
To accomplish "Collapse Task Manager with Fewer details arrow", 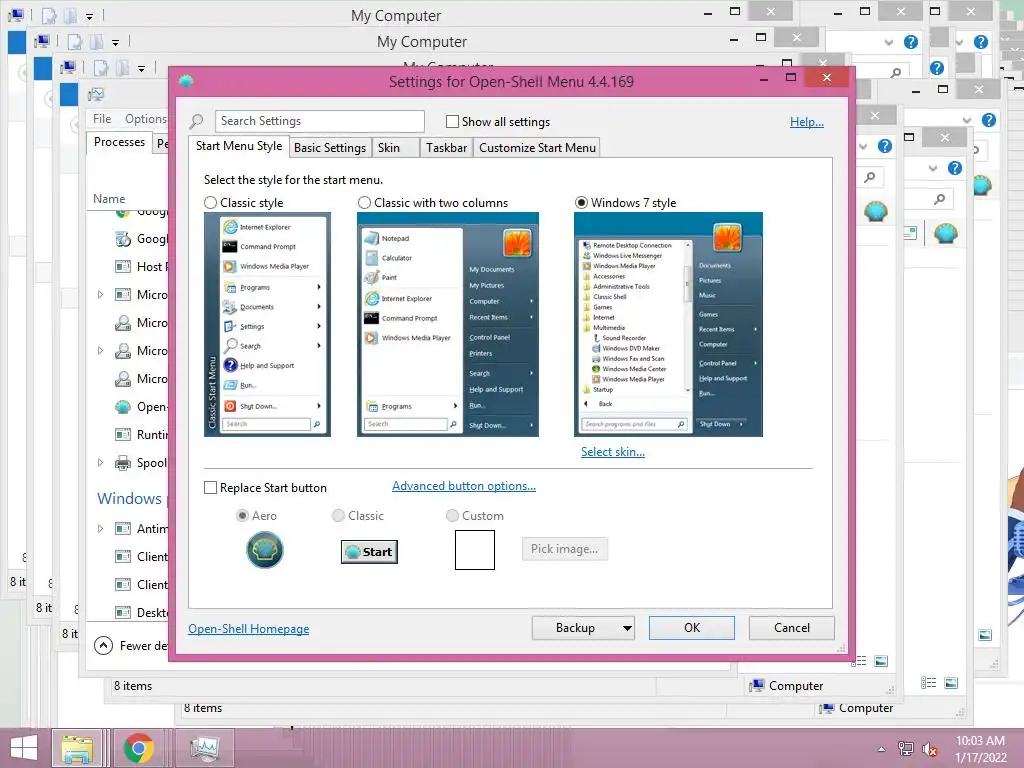I will 103,646.
